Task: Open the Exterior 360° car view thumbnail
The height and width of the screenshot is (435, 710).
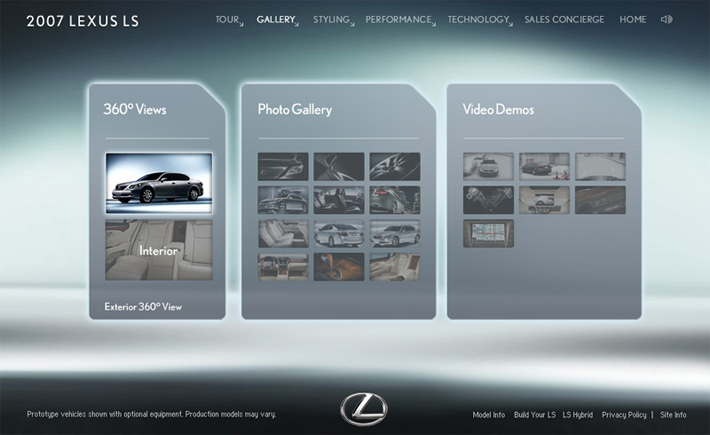Action: 159,183
